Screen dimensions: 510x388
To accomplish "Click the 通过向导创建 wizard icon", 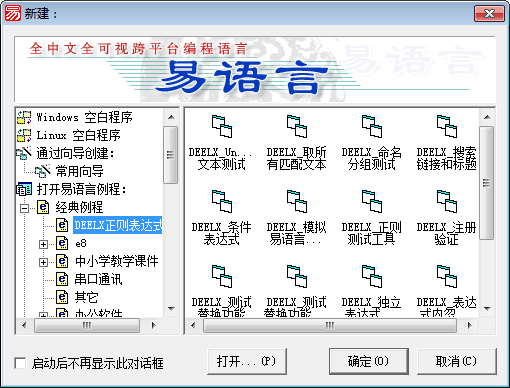I will (24, 153).
